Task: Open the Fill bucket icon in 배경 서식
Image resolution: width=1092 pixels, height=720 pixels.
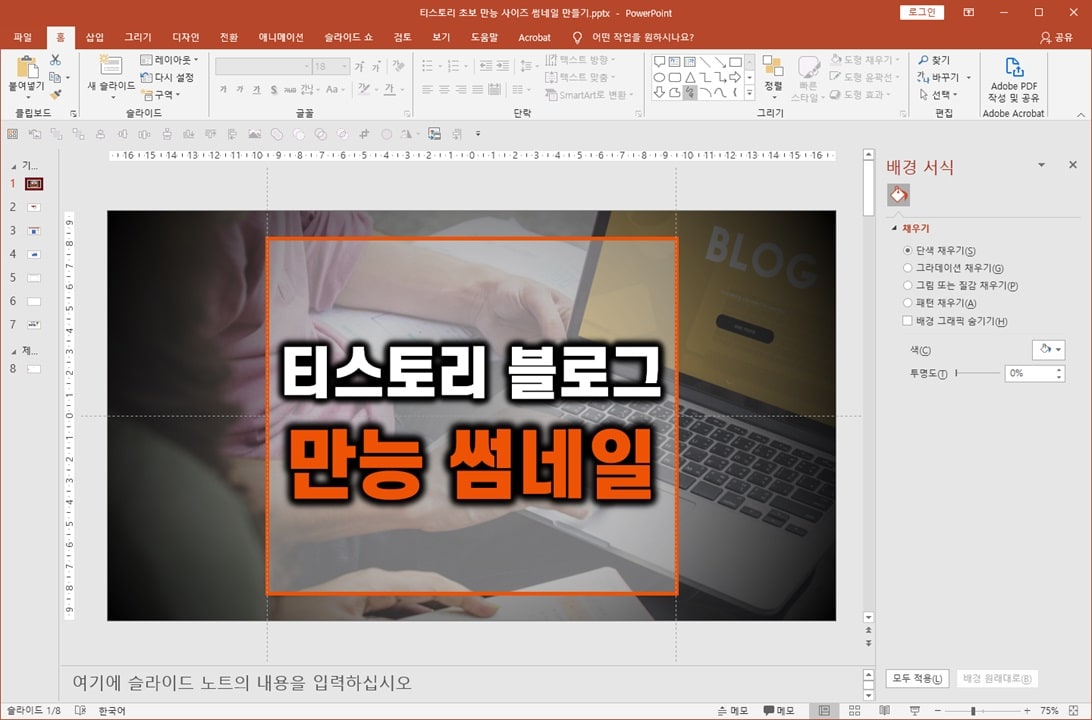Action: tap(898, 195)
